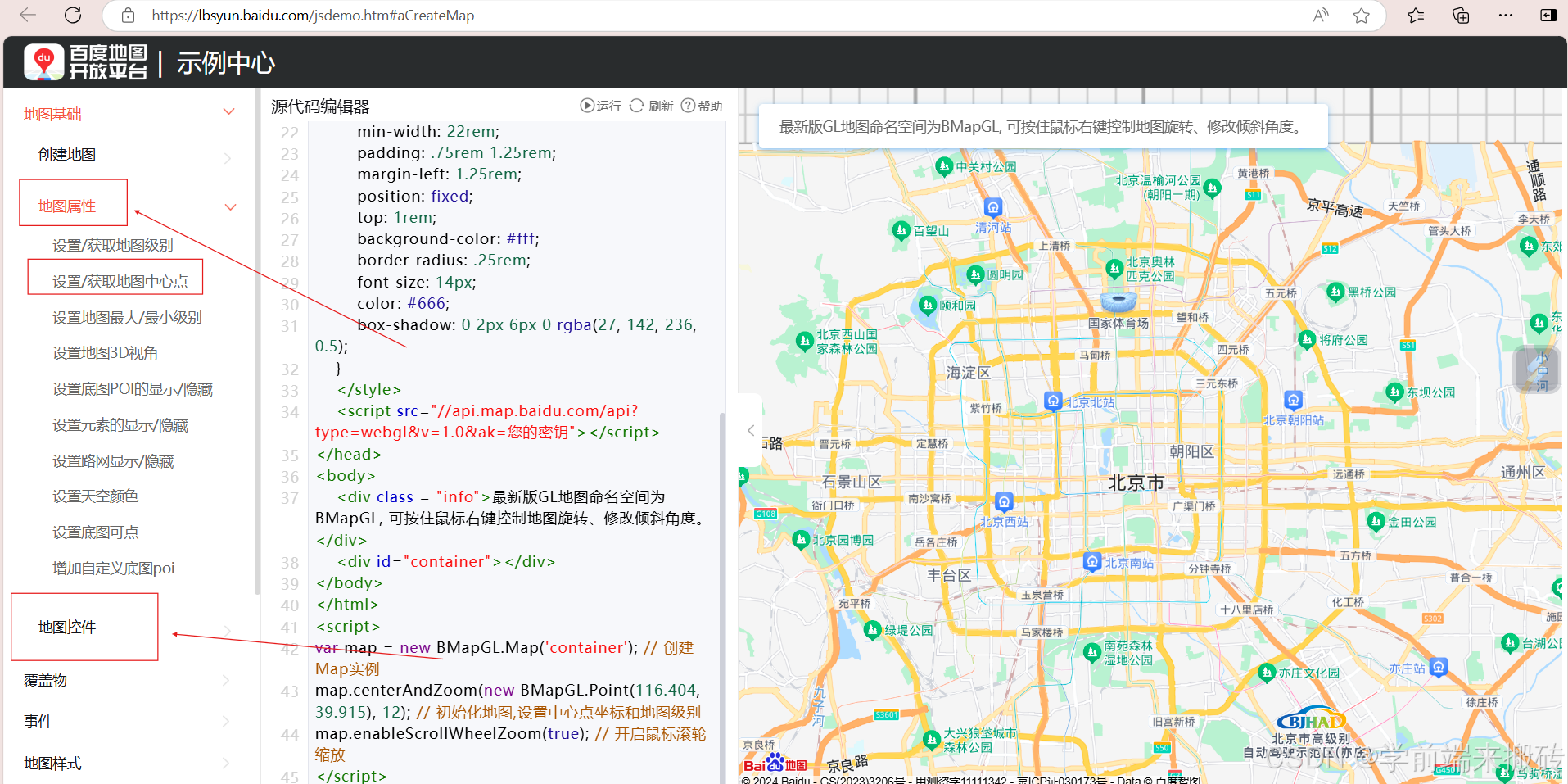Viewport: 1568px width, 784px height.
Task: Click the 清河站 station icon on map
Action: (993, 206)
